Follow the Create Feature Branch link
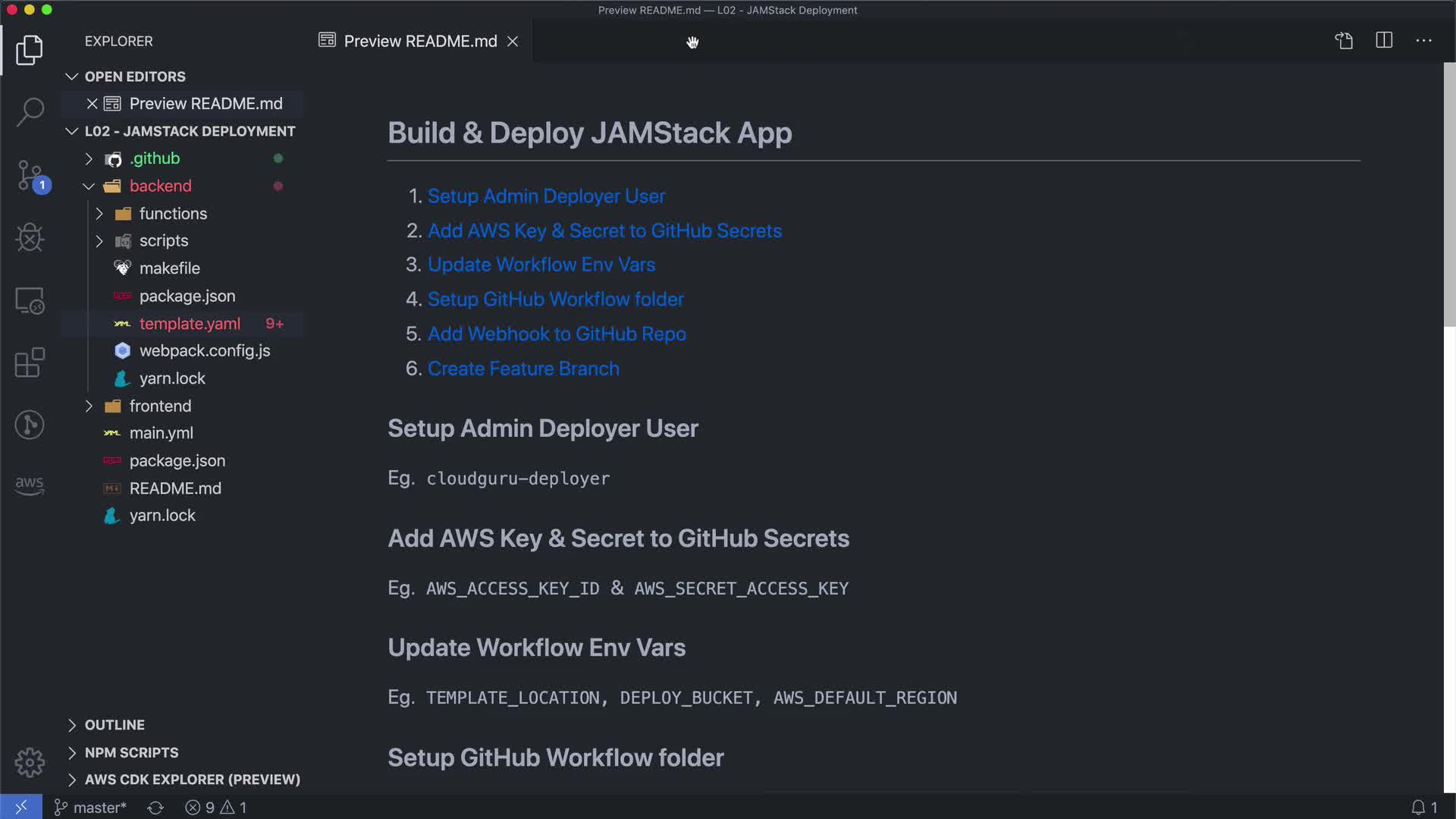 coord(523,369)
